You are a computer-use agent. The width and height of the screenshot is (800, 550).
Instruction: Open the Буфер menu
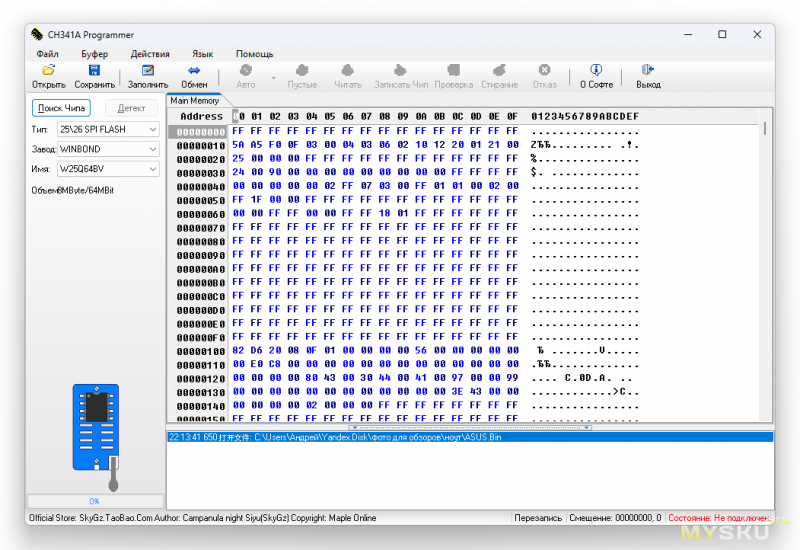[94, 54]
